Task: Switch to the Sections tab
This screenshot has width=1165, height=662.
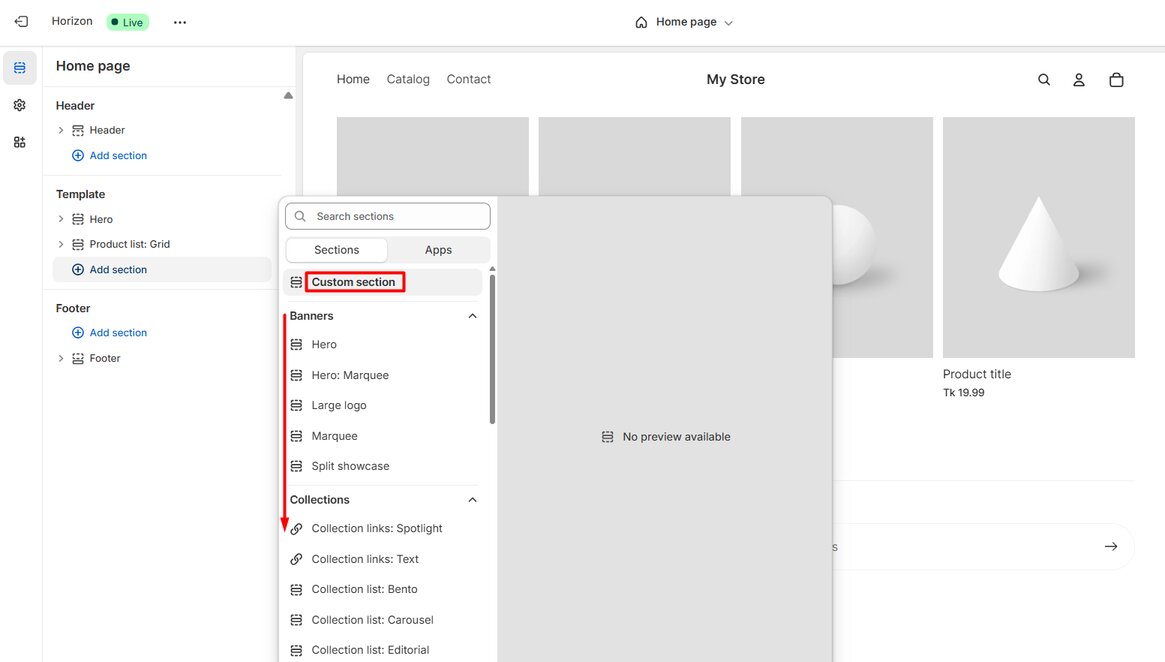Action: coord(337,250)
